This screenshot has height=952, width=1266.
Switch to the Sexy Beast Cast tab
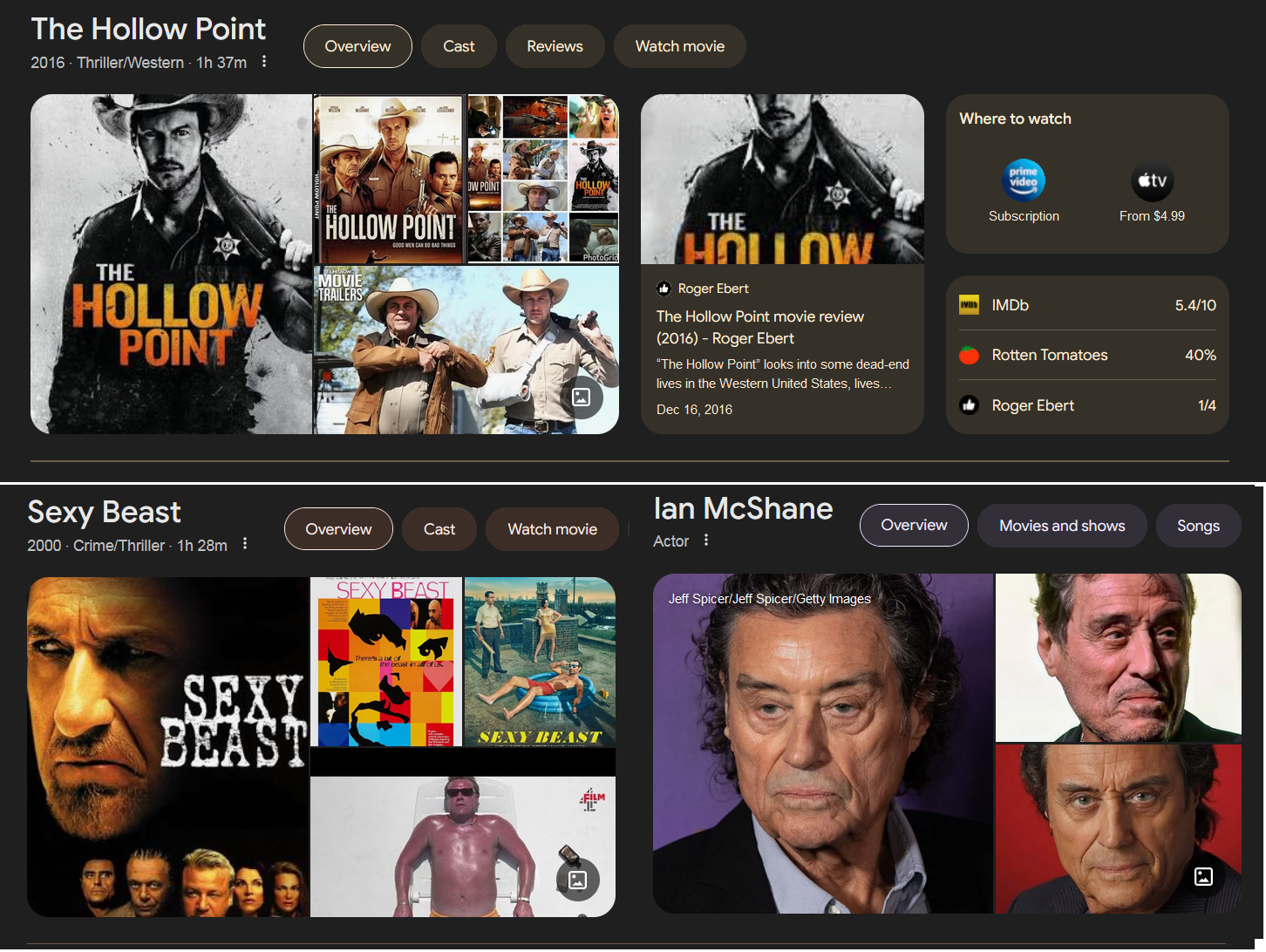(x=439, y=529)
